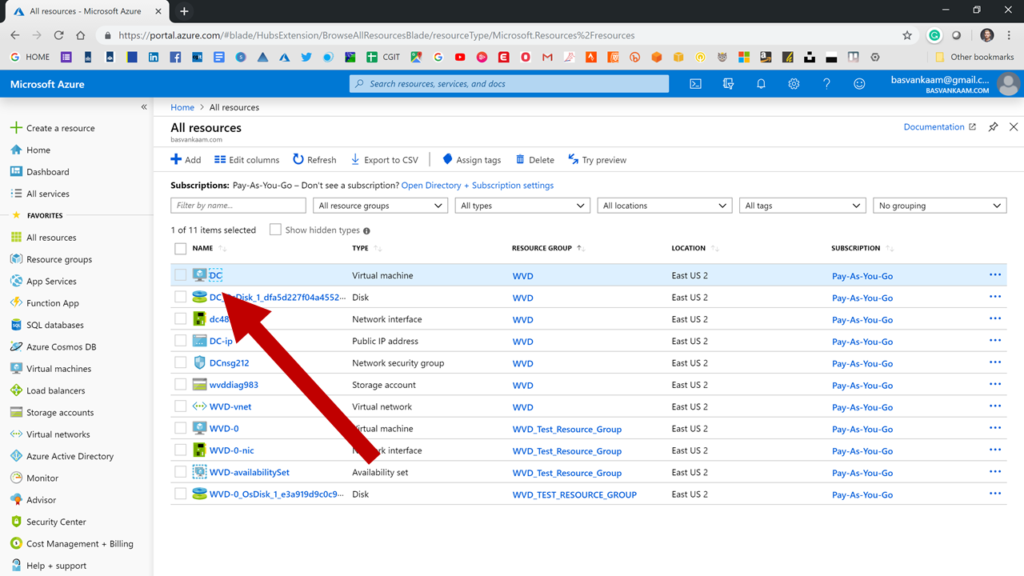
Task: Click Export to CSV
Action: tap(385, 160)
